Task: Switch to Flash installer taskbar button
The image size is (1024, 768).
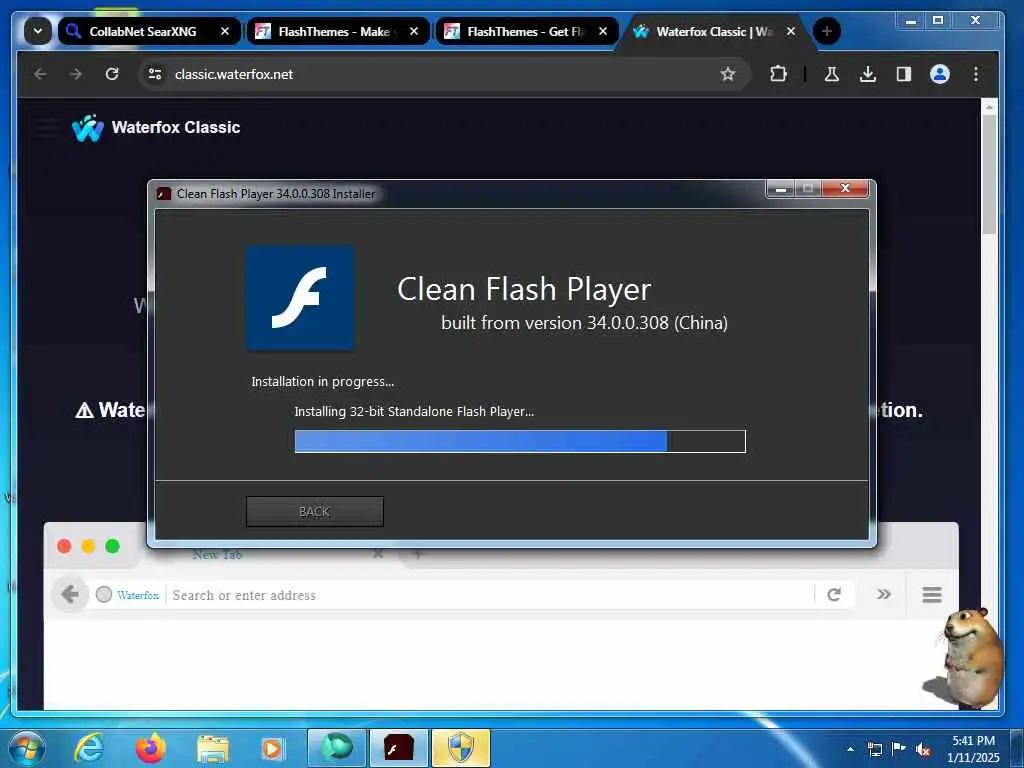Action: pyautogui.click(x=399, y=748)
